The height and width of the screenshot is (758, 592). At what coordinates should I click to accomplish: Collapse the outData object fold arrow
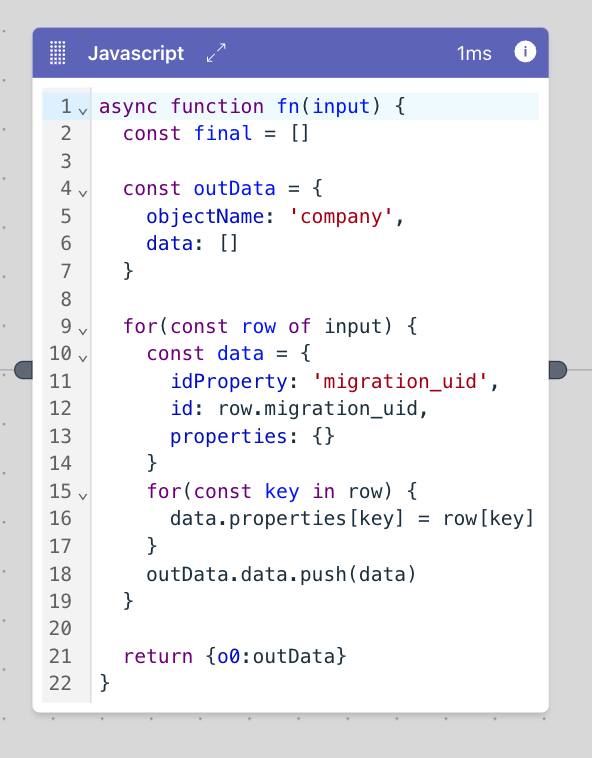[83, 193]
